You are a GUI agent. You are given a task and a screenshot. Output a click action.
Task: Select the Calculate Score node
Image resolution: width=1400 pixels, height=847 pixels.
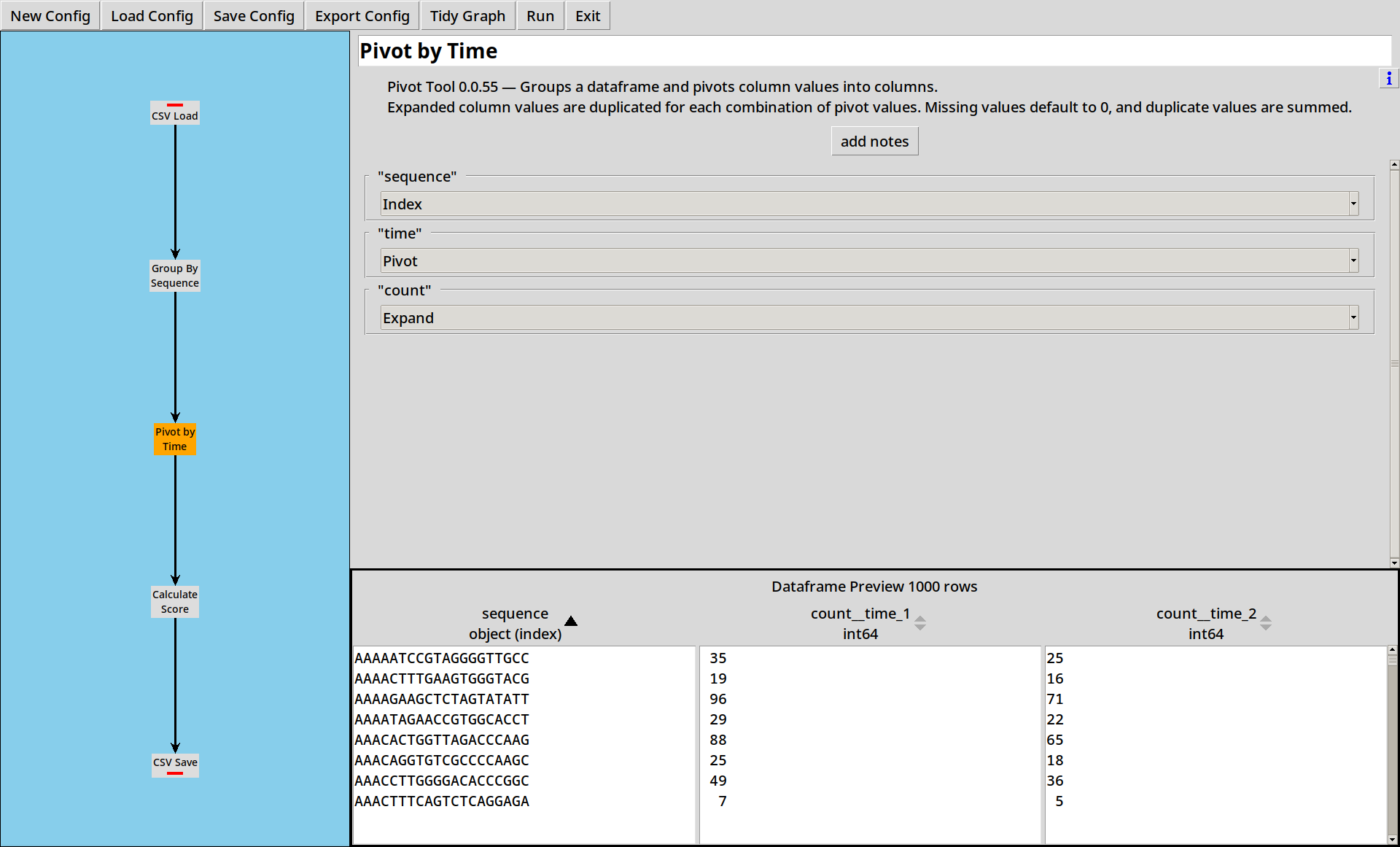point(175,602)
